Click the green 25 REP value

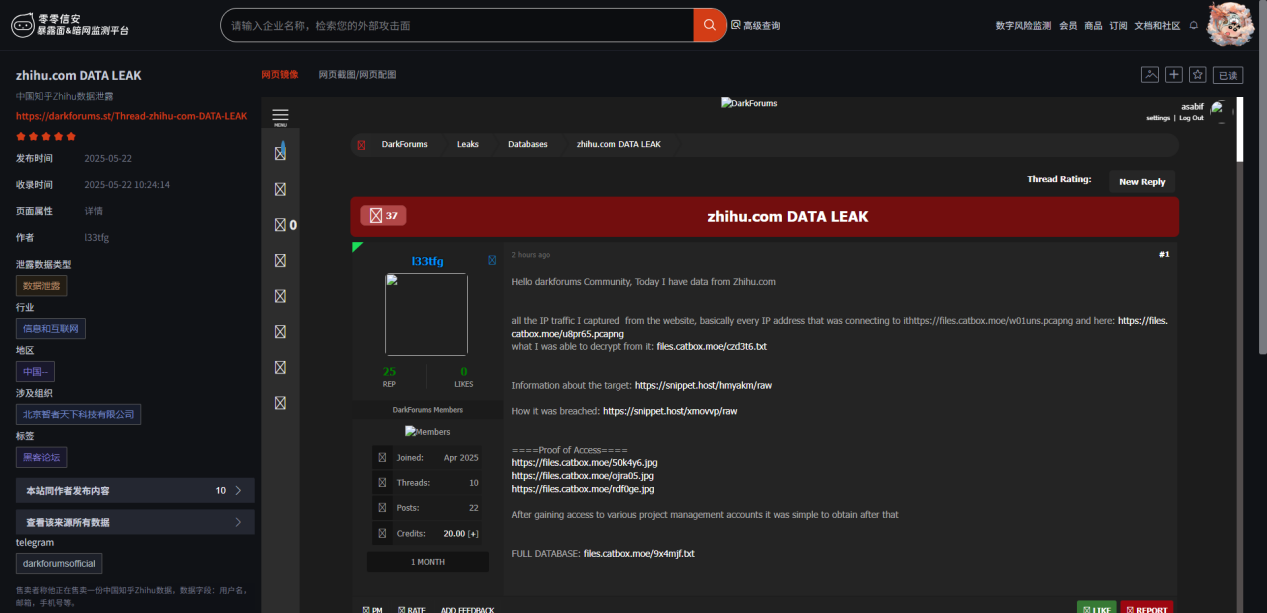pos(389,371)
